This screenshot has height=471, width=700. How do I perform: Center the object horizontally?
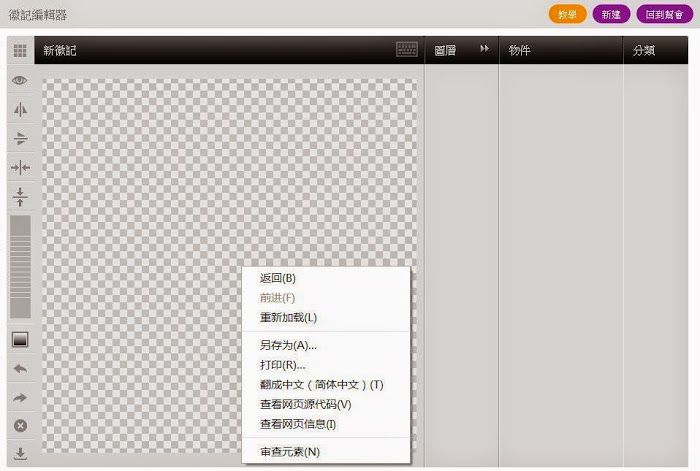coord(20,167)
